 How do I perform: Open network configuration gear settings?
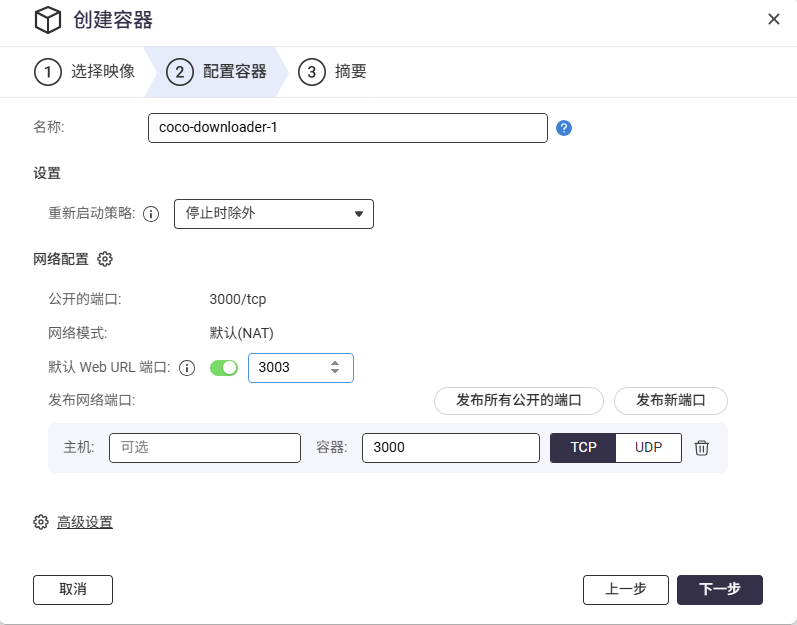[x=105, y=259]
